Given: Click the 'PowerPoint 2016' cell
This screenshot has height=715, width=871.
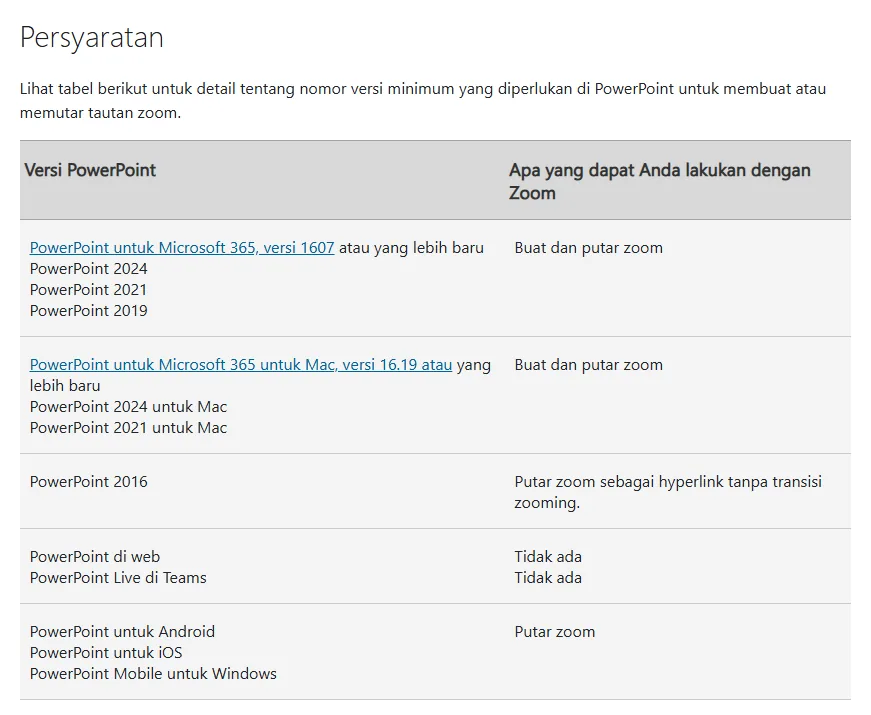Looking at the screenshot, I should tap(88, 482).
